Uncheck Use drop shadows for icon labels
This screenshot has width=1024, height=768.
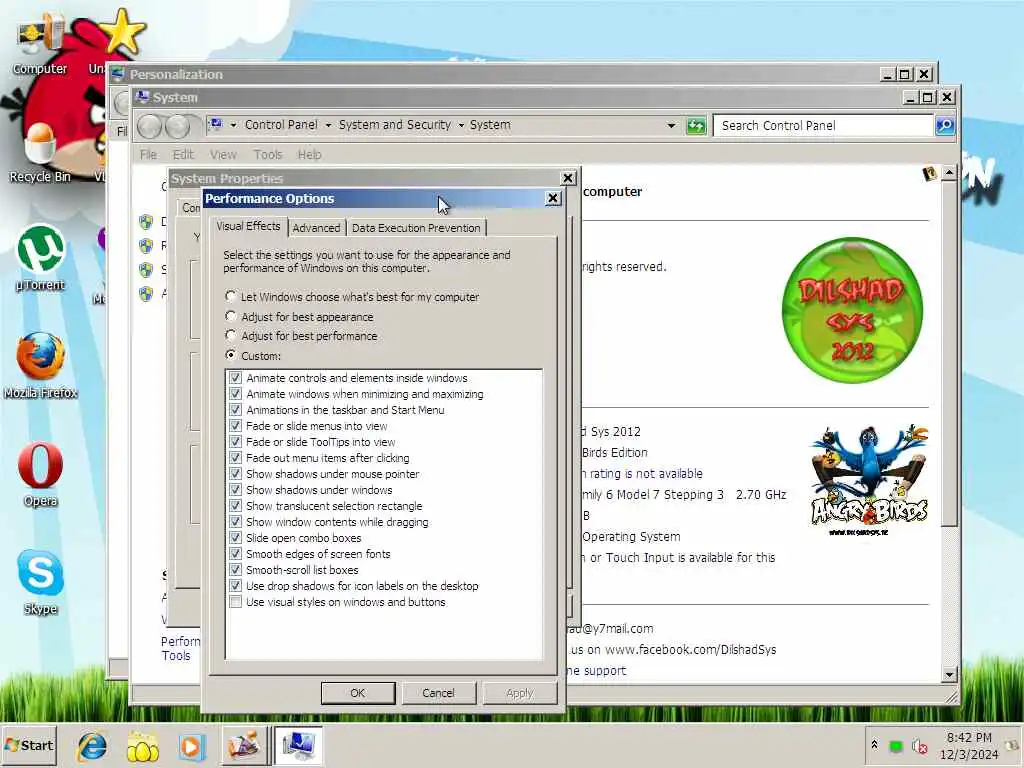(x=235, y=586)
